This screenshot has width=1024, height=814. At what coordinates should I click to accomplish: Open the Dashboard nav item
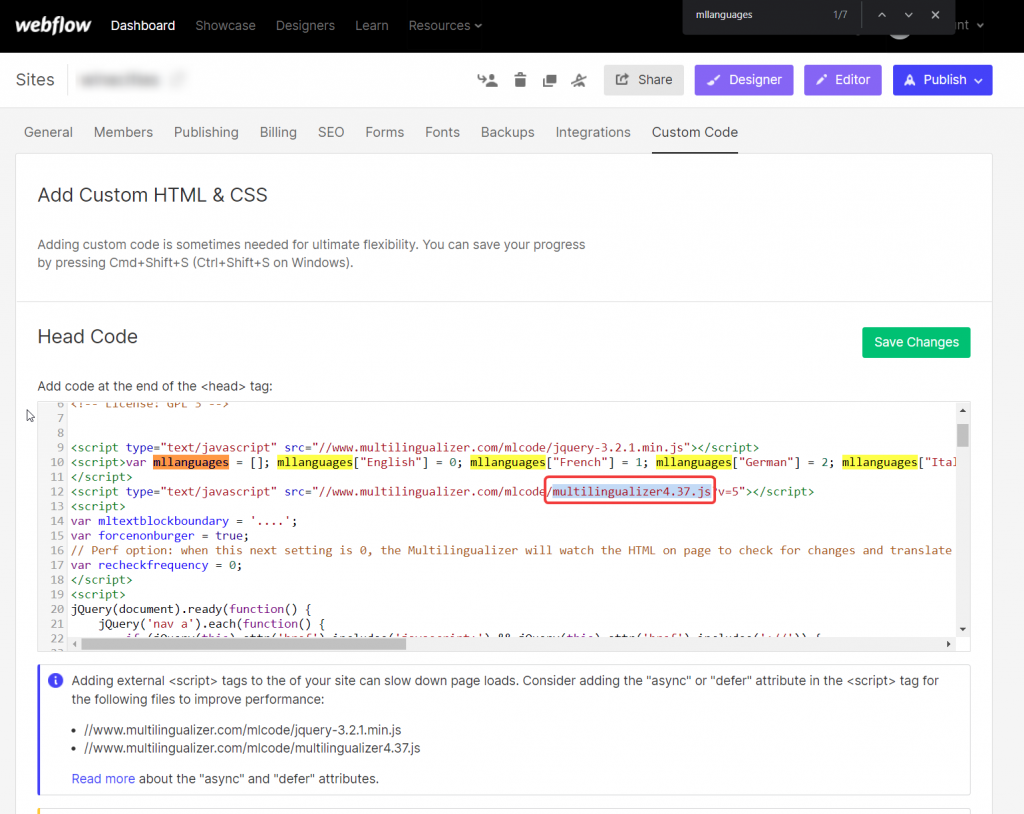143,25
